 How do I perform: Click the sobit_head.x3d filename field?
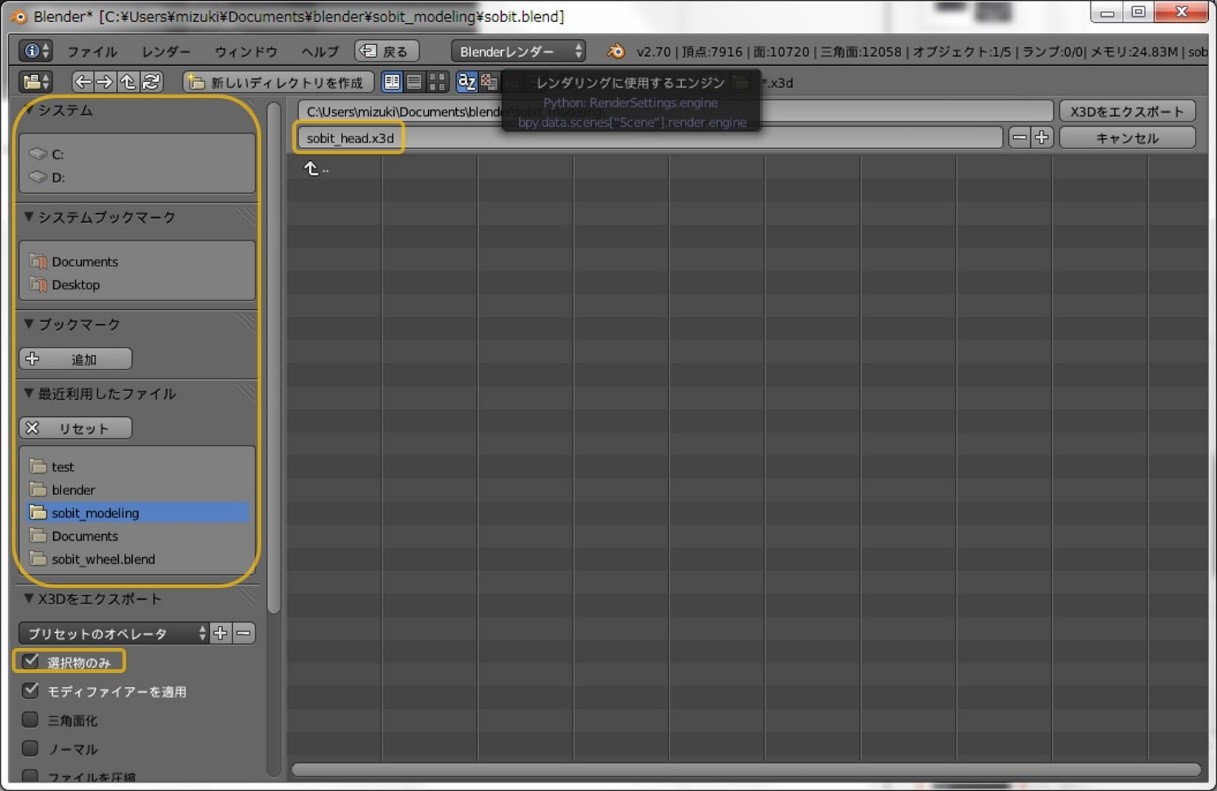pyautogui.click(x=649, y=138)
